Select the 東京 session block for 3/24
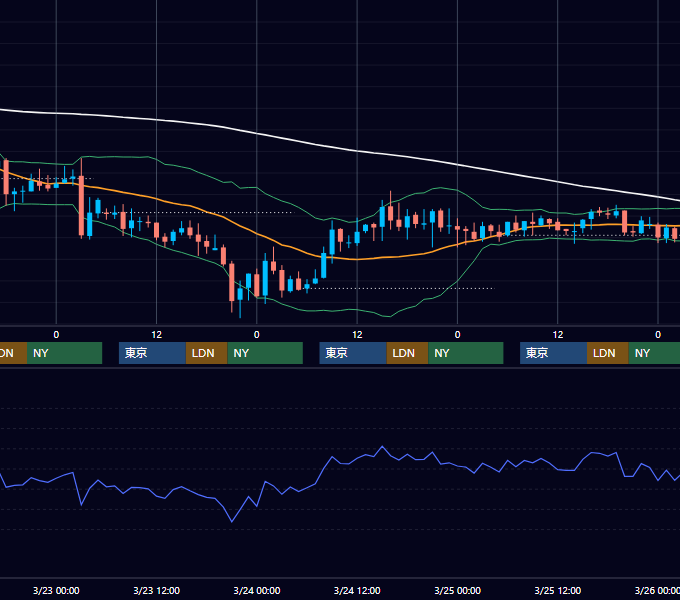This screenshot has height=600, width=680. (x=353, y=353)
